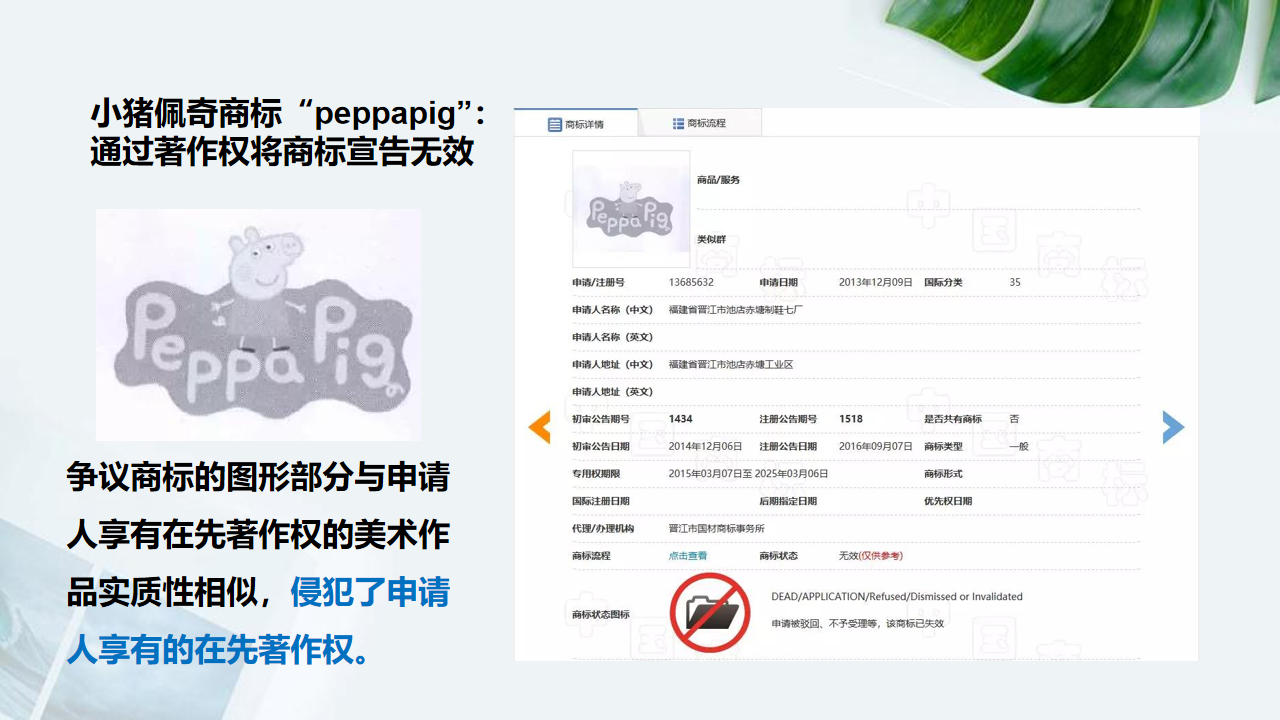Click the orange previous arrow
This screenshot has height=720, width=1280.
(540, 427)
